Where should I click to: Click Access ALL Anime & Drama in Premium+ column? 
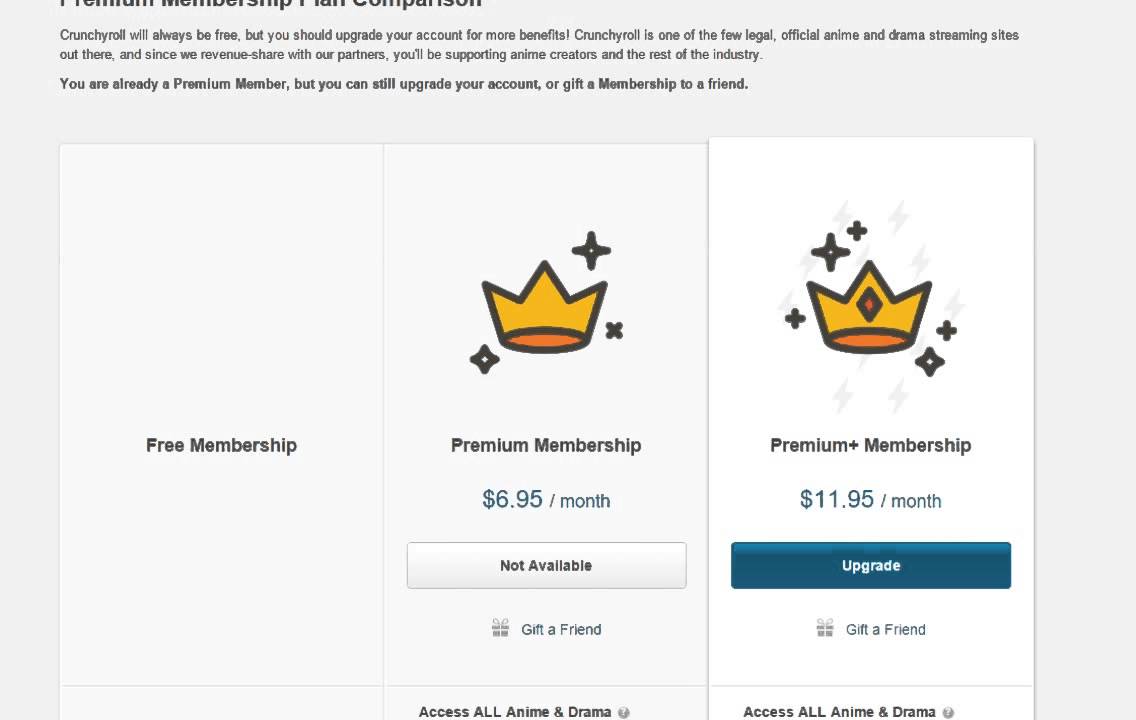click(x=840, y=712)
